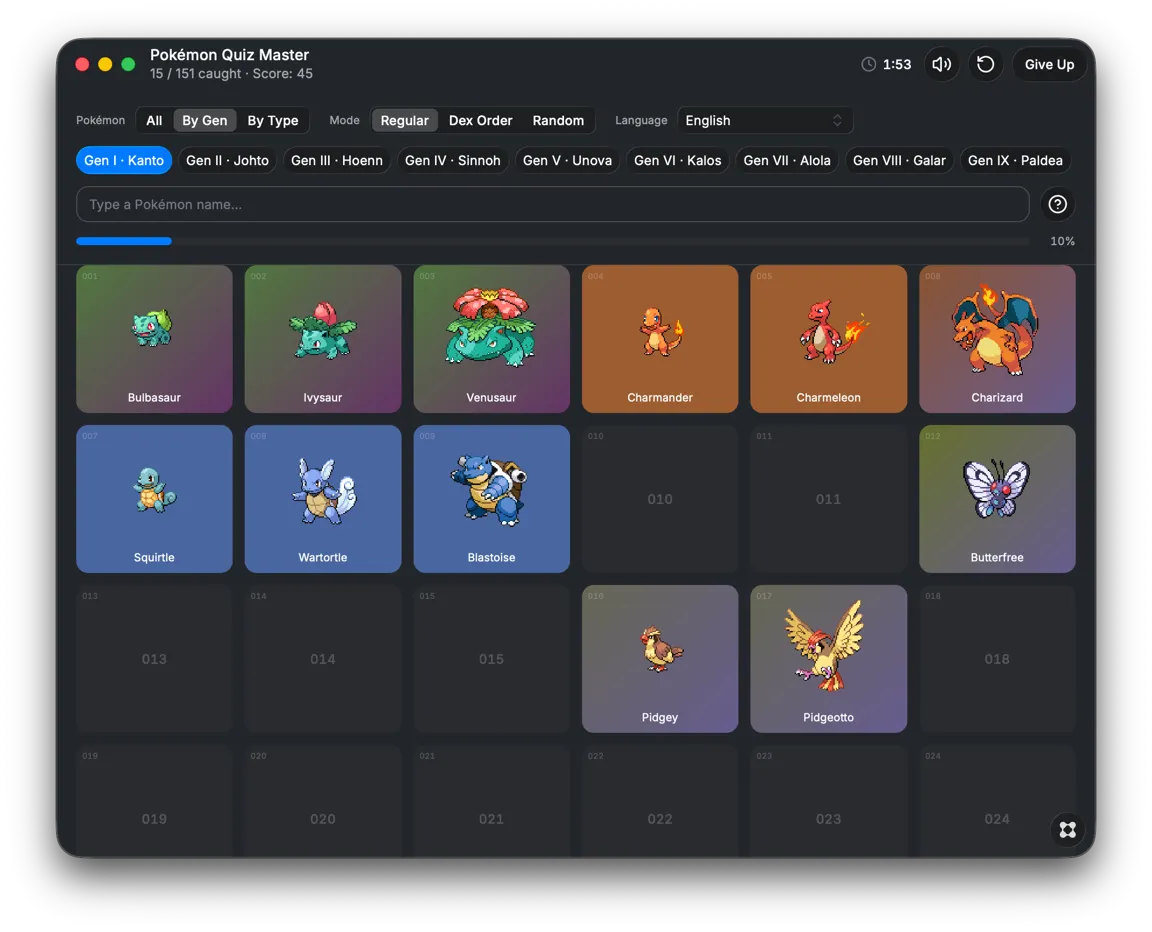The width and height of the screenshot is (1152, 932).
Task: Open the Butterfree card
Action: click(x=997, y=499)
